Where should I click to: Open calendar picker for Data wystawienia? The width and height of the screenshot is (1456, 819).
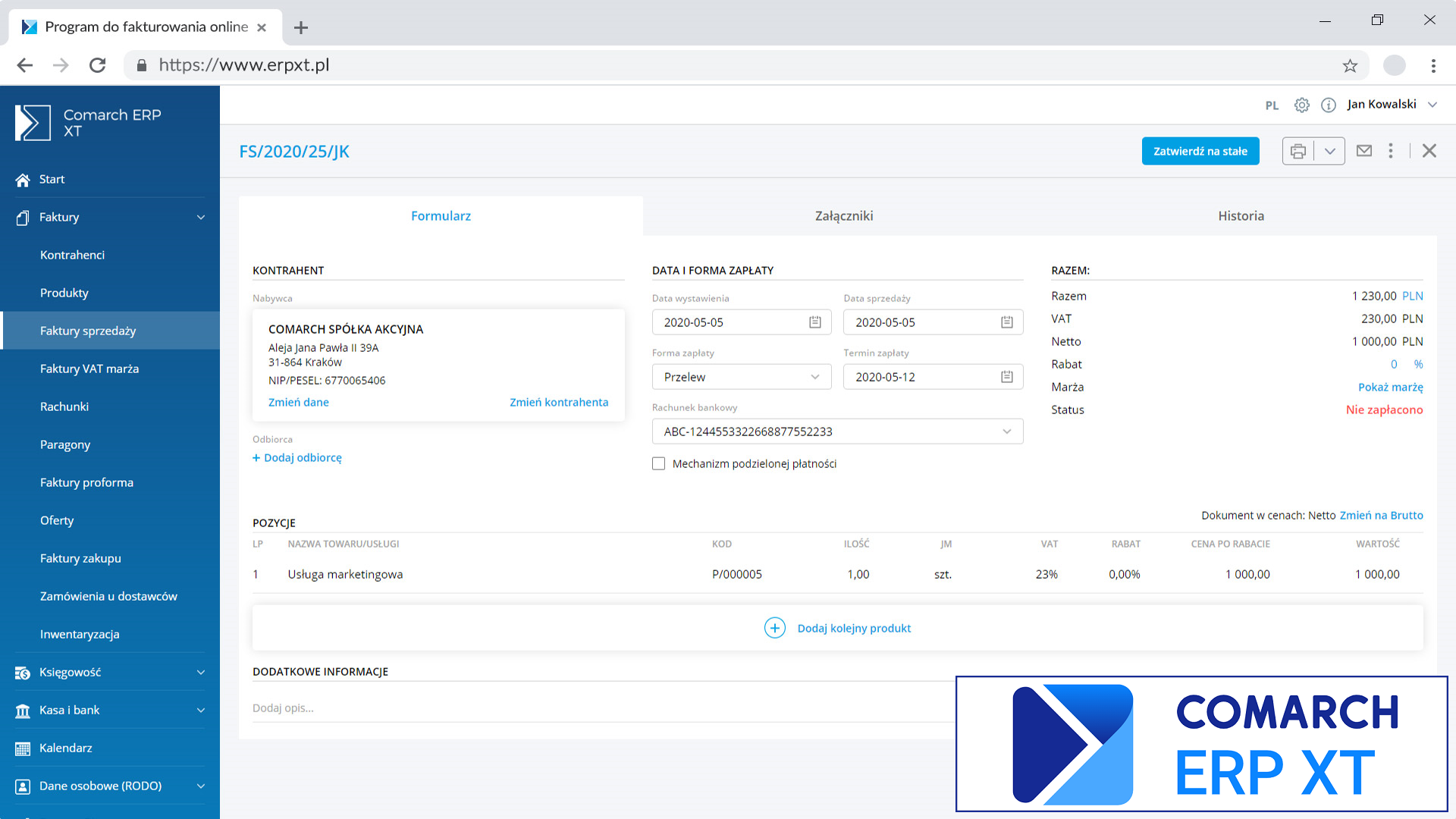(x=815, y=322)
